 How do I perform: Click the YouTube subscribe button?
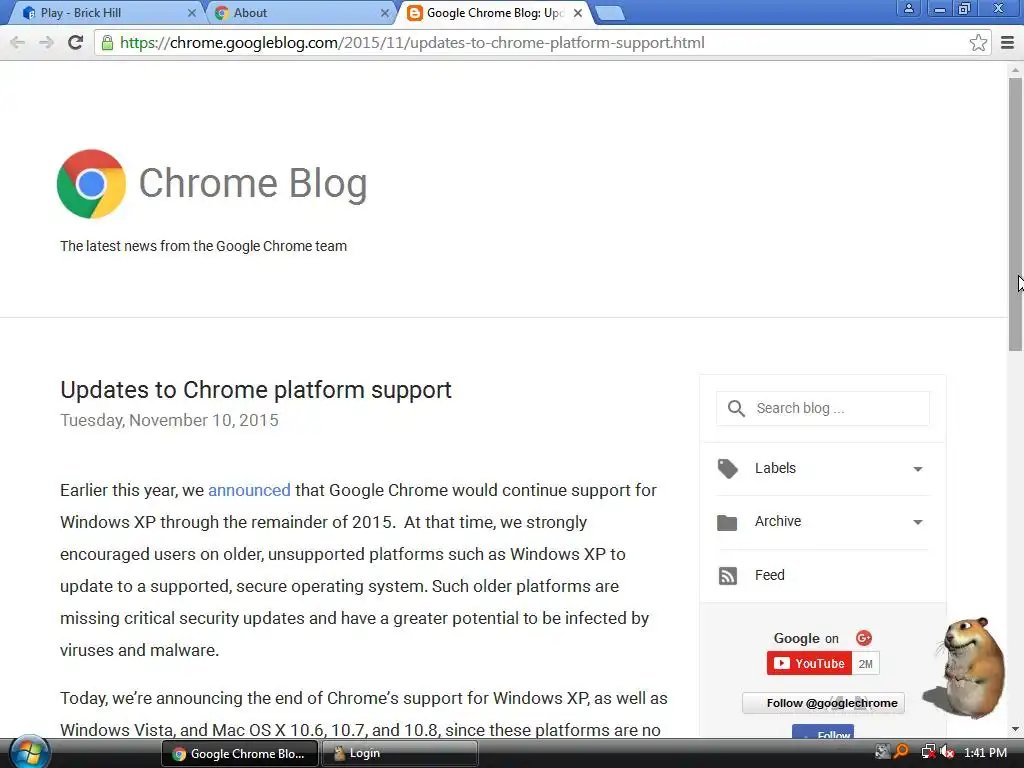tap(809, 664)
